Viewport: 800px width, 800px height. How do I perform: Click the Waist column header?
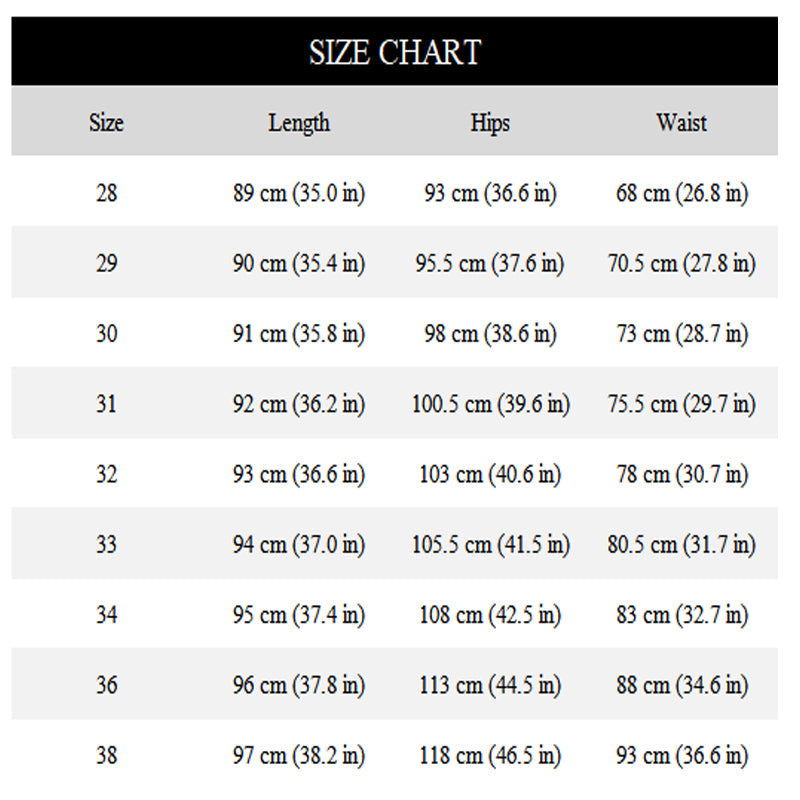tap(681, 123)
